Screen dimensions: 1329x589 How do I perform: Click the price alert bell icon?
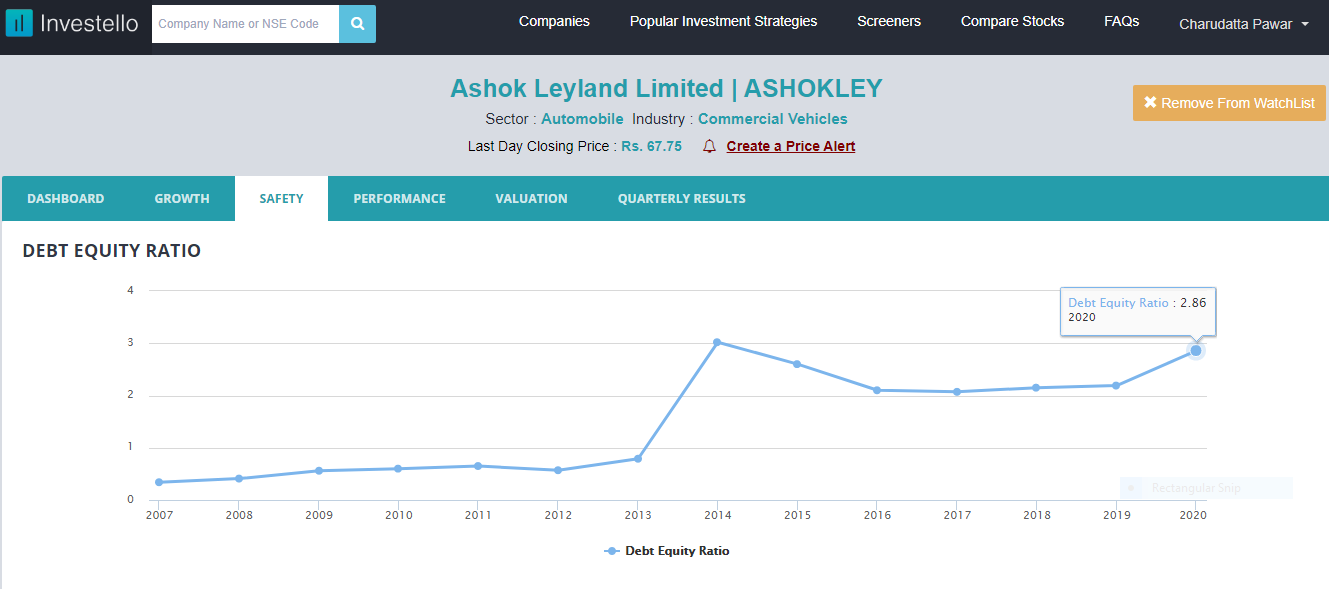click(709, 146)
